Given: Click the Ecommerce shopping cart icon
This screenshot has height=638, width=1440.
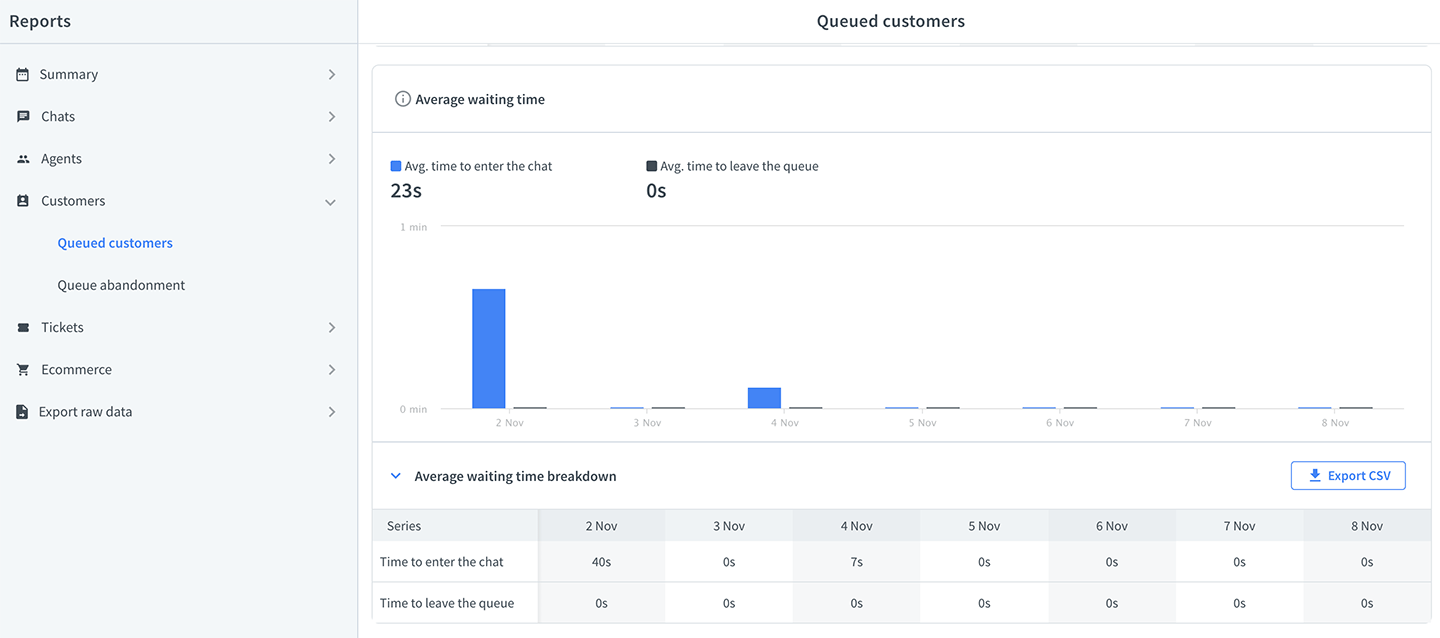Looking at the screenshot, I should point(23,370).
